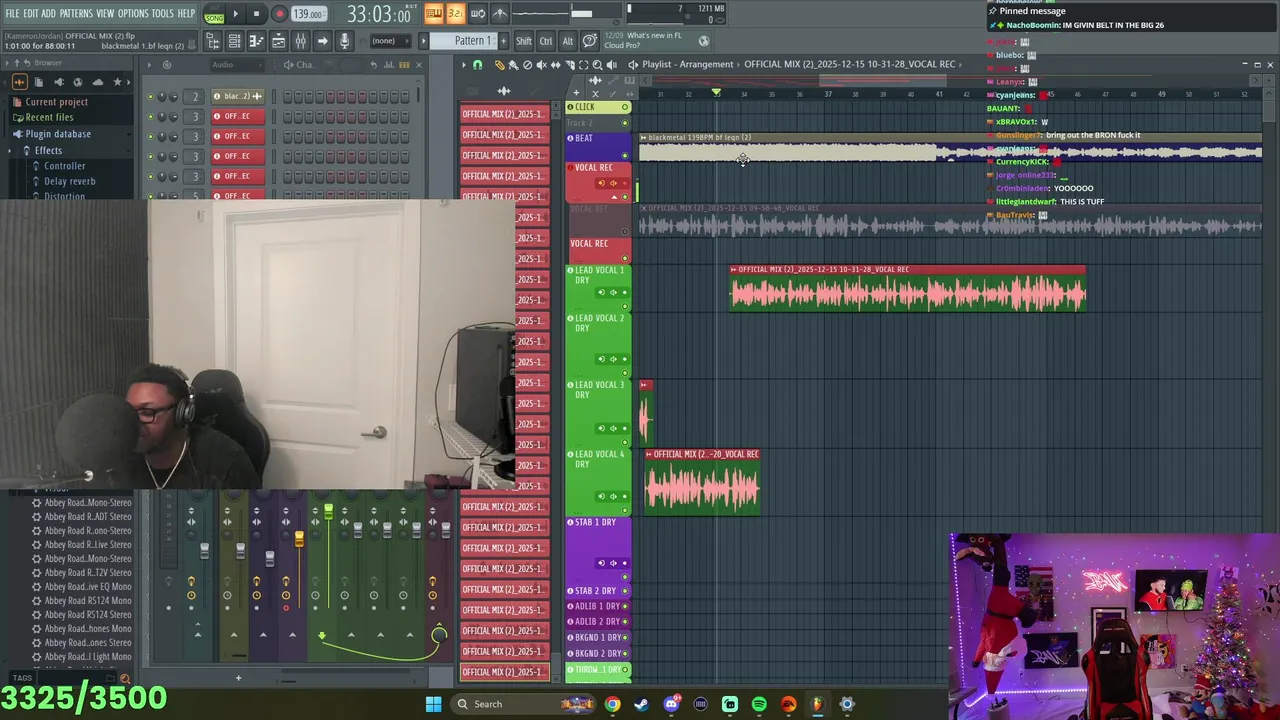Select the LEAD VOCAL 1 audio clip

point(907,288)
